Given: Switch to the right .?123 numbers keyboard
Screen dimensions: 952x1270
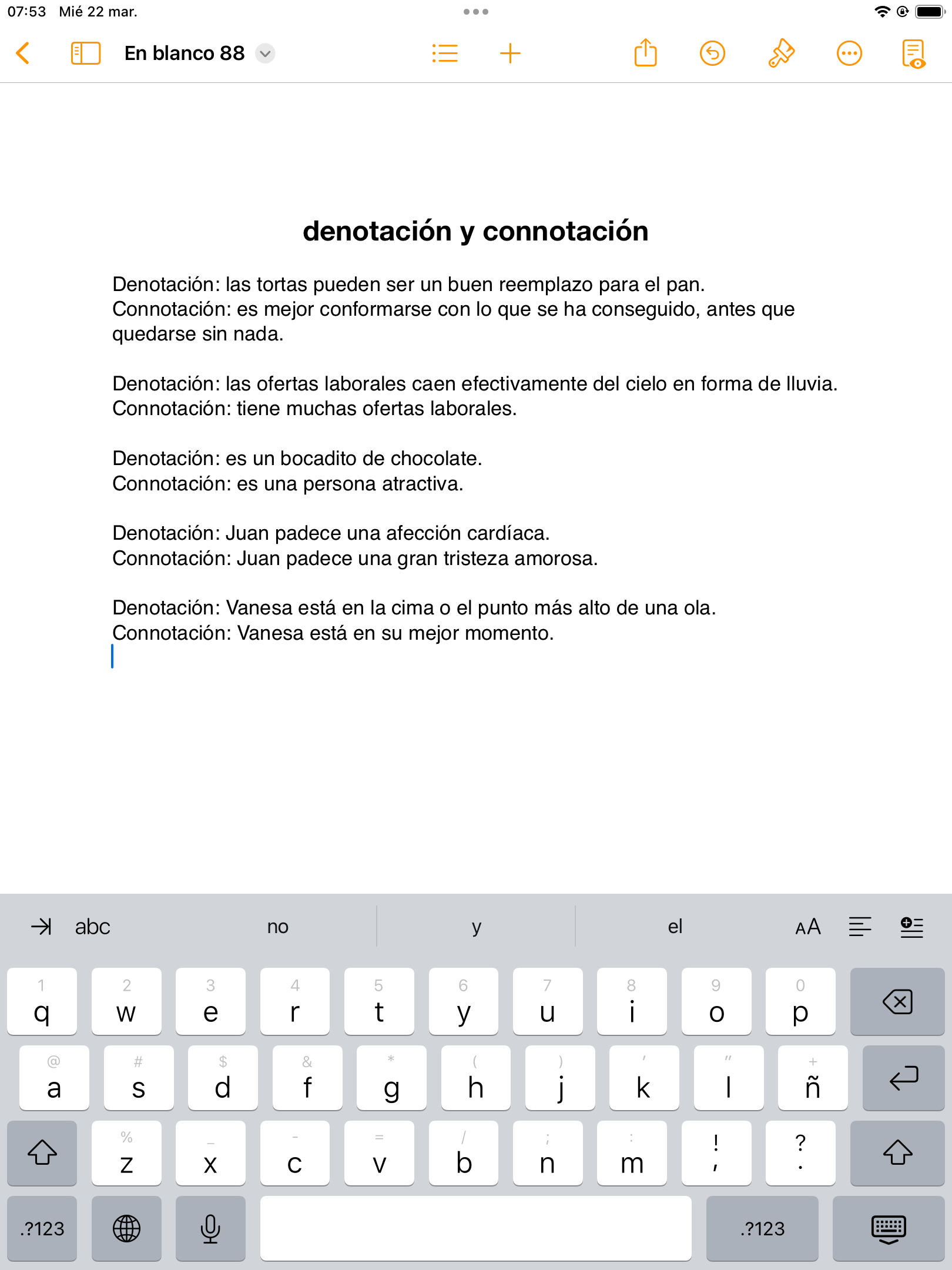Looking at the screenshot, I should (x=762, y=1228).
